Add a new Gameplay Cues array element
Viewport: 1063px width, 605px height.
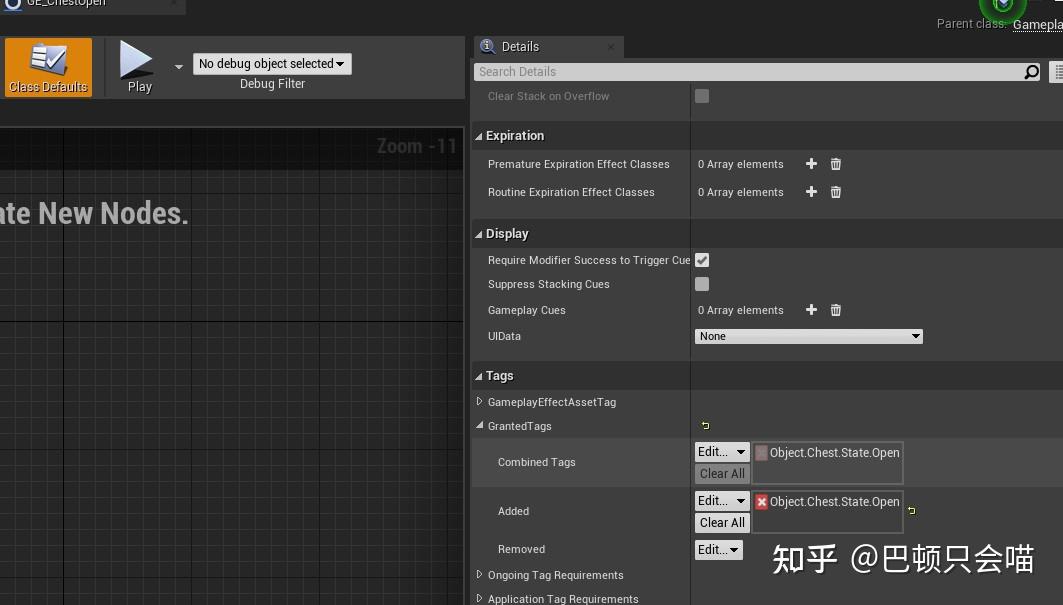coord(810,310)
